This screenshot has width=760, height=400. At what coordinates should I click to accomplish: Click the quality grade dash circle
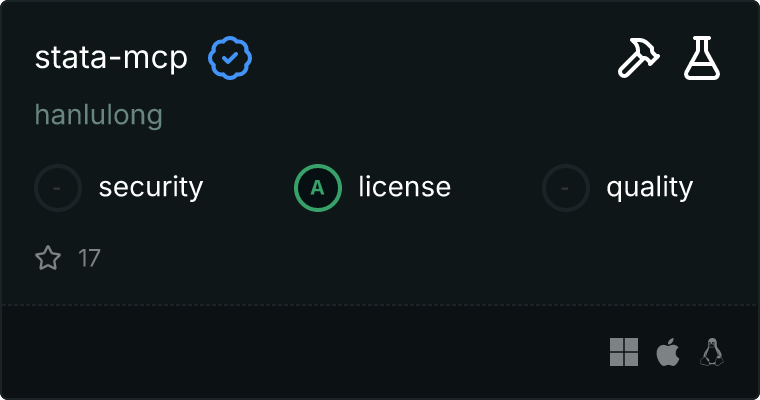[x=566, y=187]
